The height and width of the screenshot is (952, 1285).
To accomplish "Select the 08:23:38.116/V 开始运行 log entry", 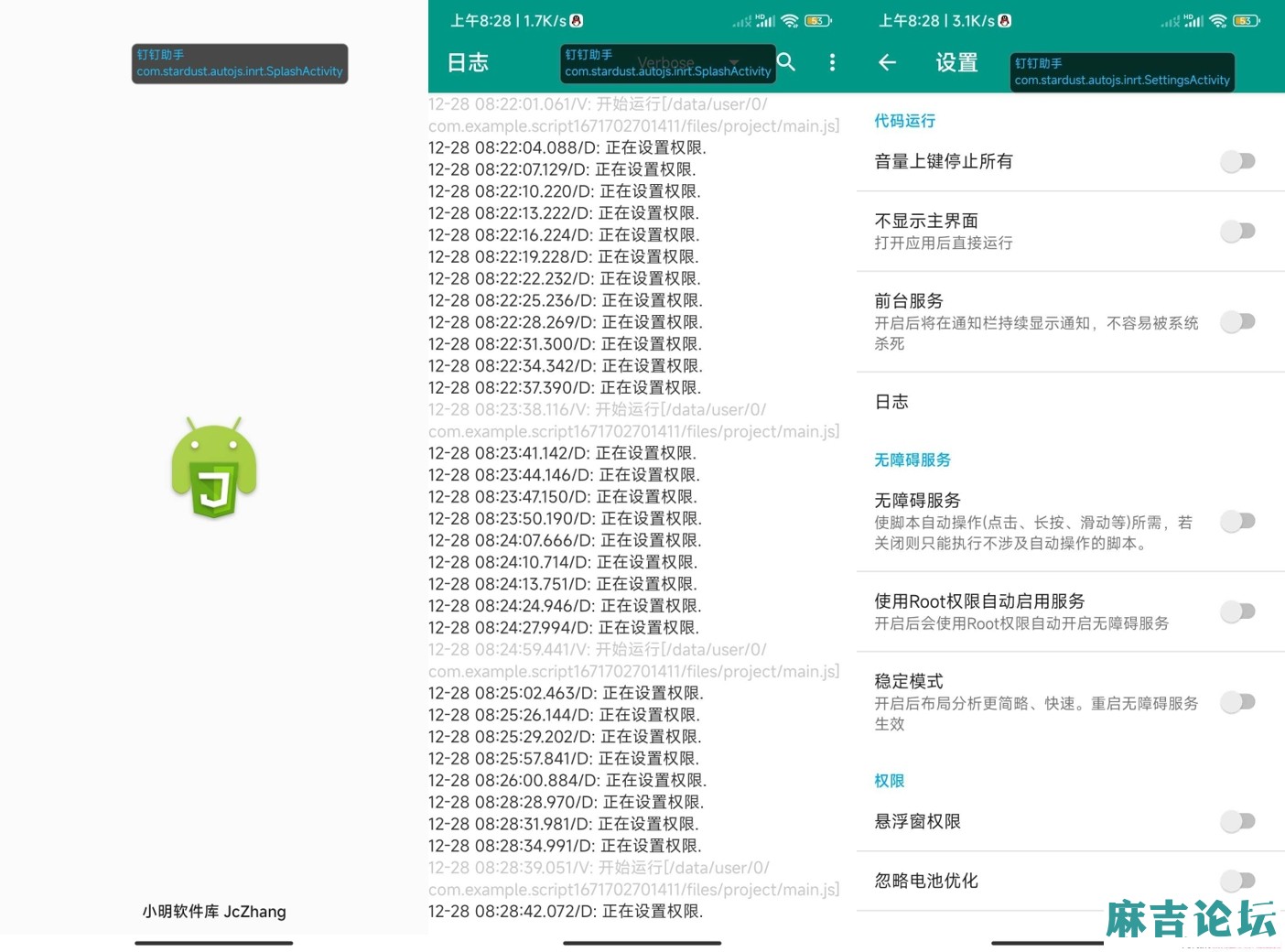I will pyautogui.click(x=634, y=421).
